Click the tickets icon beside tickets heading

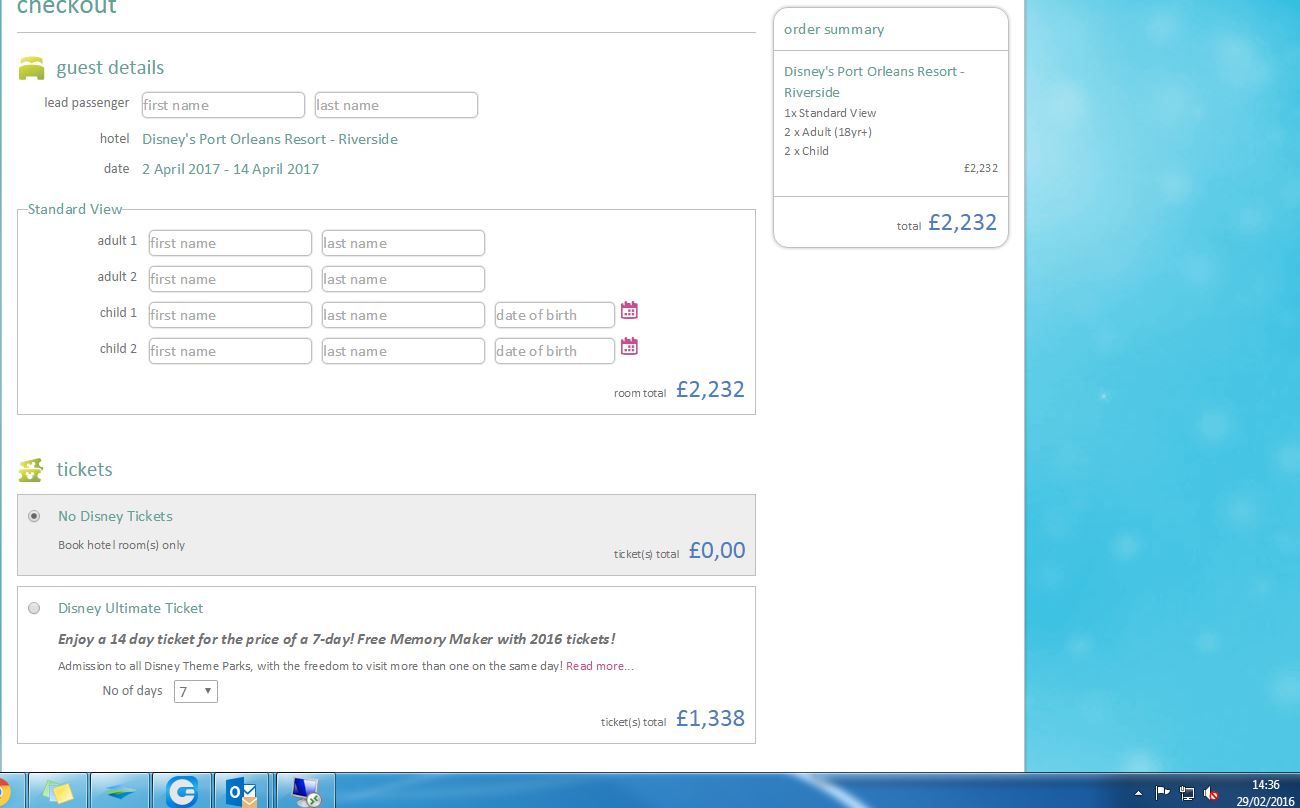tap(32, 470)
